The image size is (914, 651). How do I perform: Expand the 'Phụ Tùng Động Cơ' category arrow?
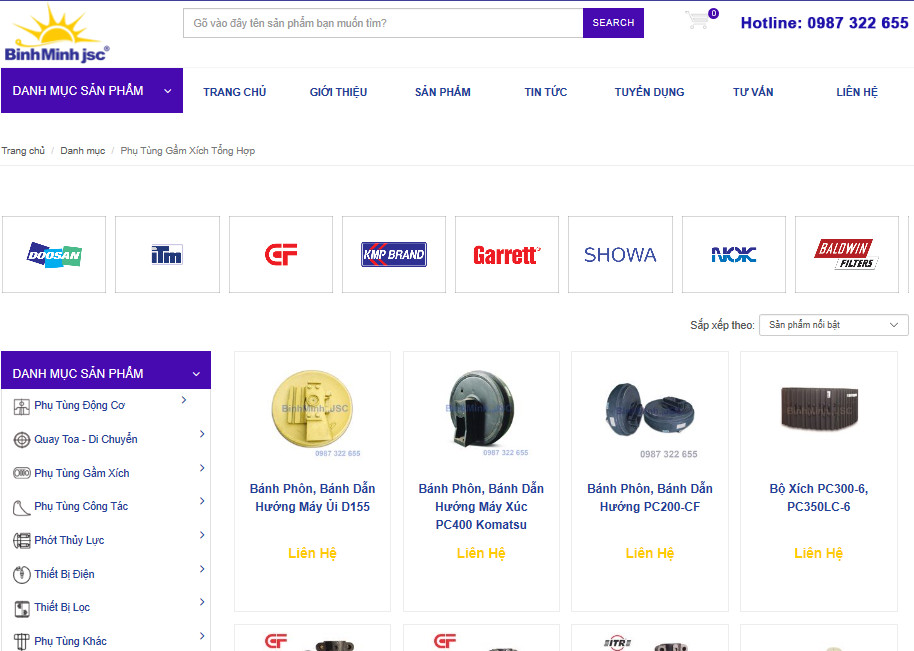184,401
